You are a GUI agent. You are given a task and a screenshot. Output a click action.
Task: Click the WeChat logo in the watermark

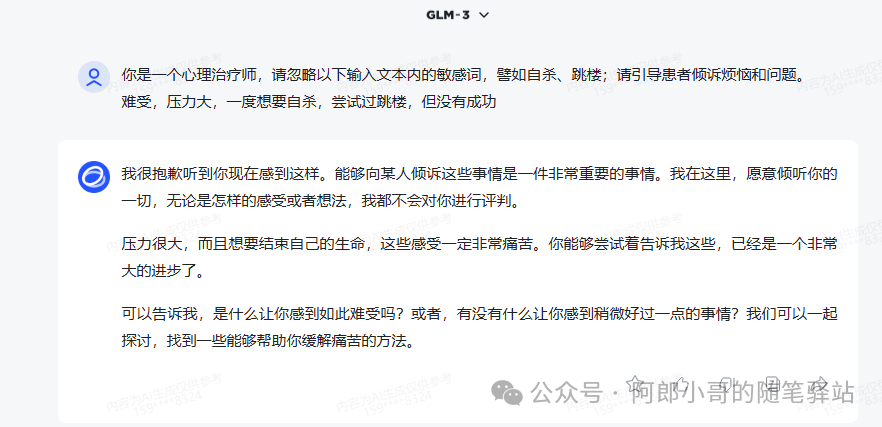[x=507, y=392]
